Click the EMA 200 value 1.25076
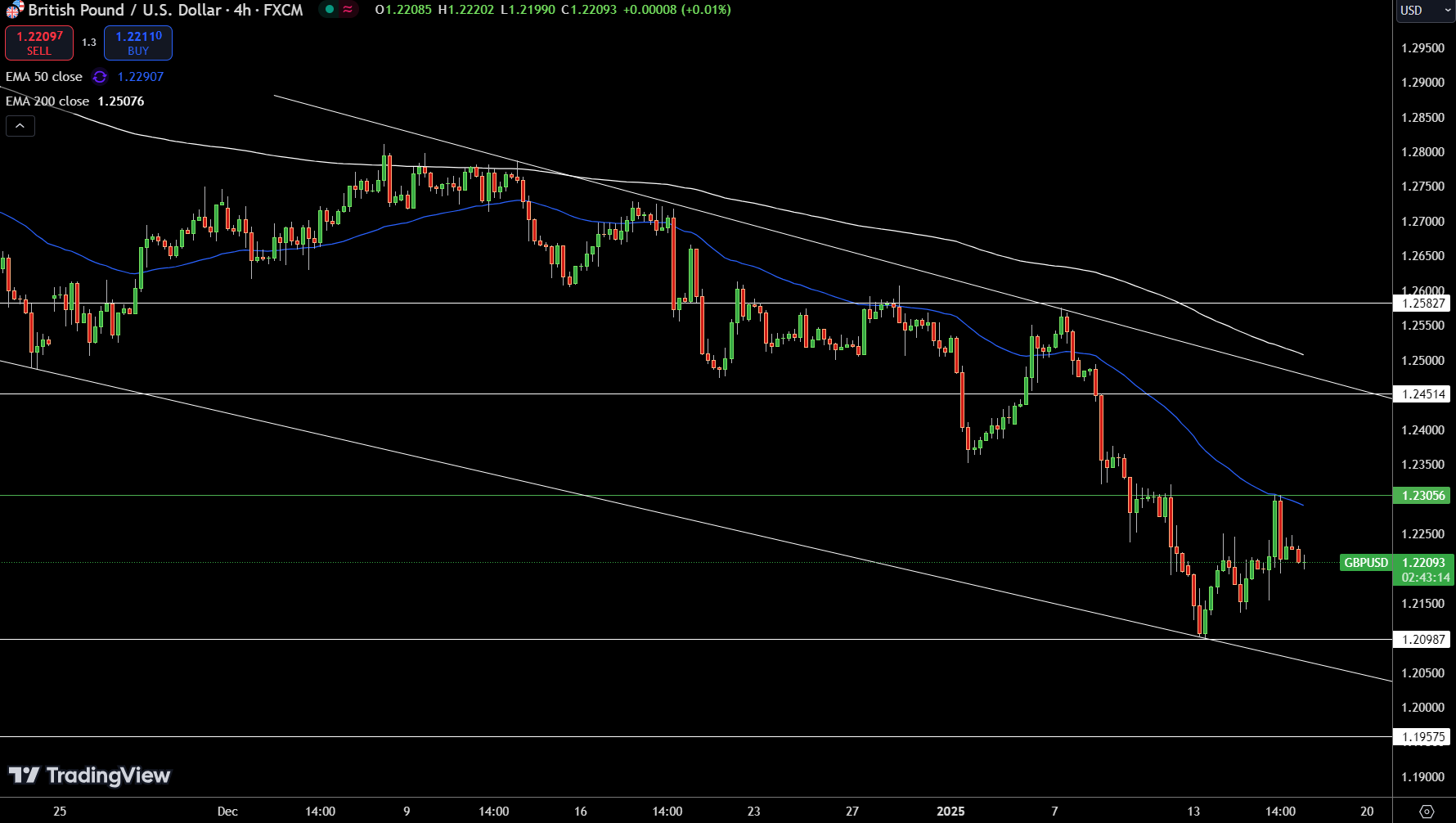Viewport: 1456px width, 823px height. coord(121,101)
